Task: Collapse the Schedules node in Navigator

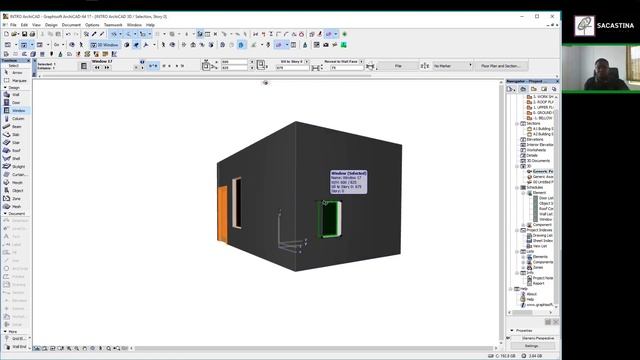Action: pyautogui.click(x=517, y=187)
